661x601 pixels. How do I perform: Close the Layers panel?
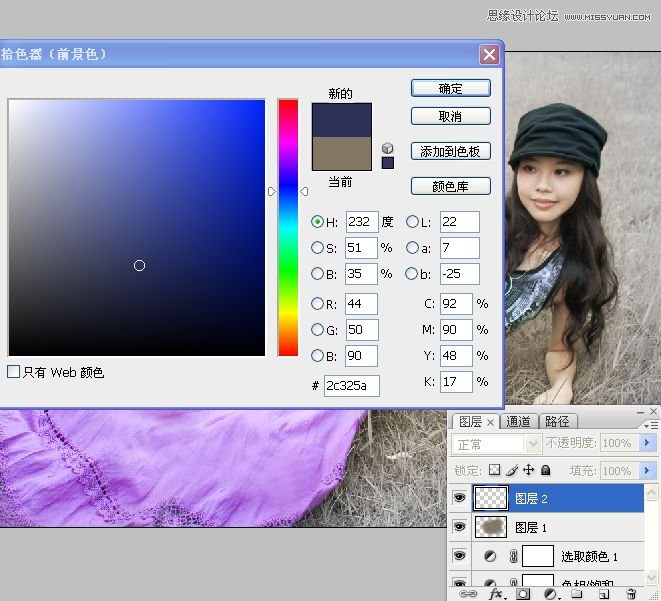(653, 411)
